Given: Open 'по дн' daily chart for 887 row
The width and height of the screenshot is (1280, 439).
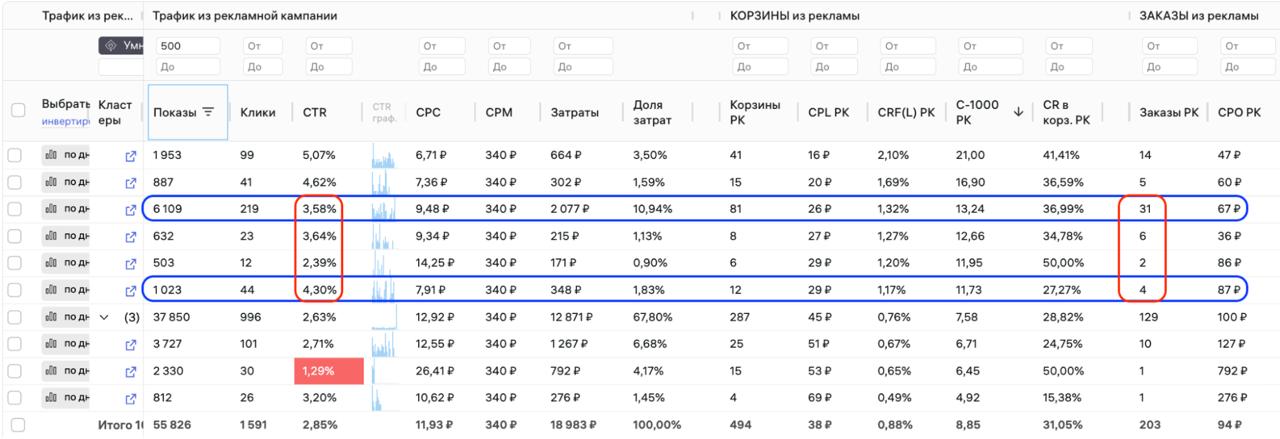Looking at the screenshot, I should coord(65,182).
